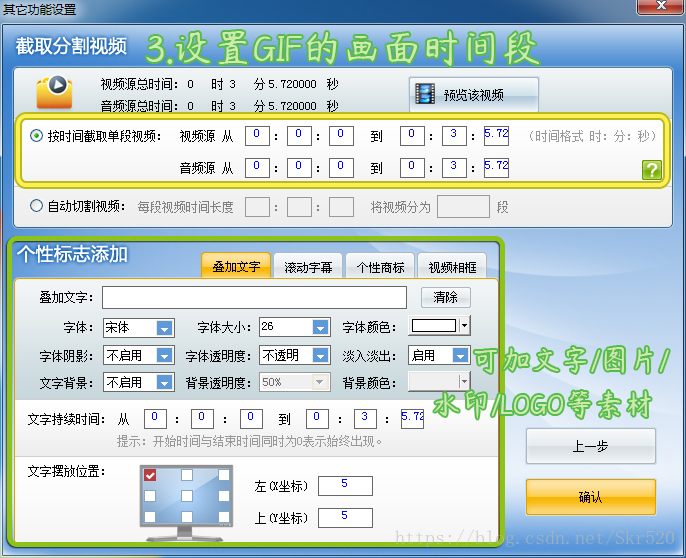Check the top-center text position box
Viewport: 686px width, 558px height.
[x=187, y=475]
